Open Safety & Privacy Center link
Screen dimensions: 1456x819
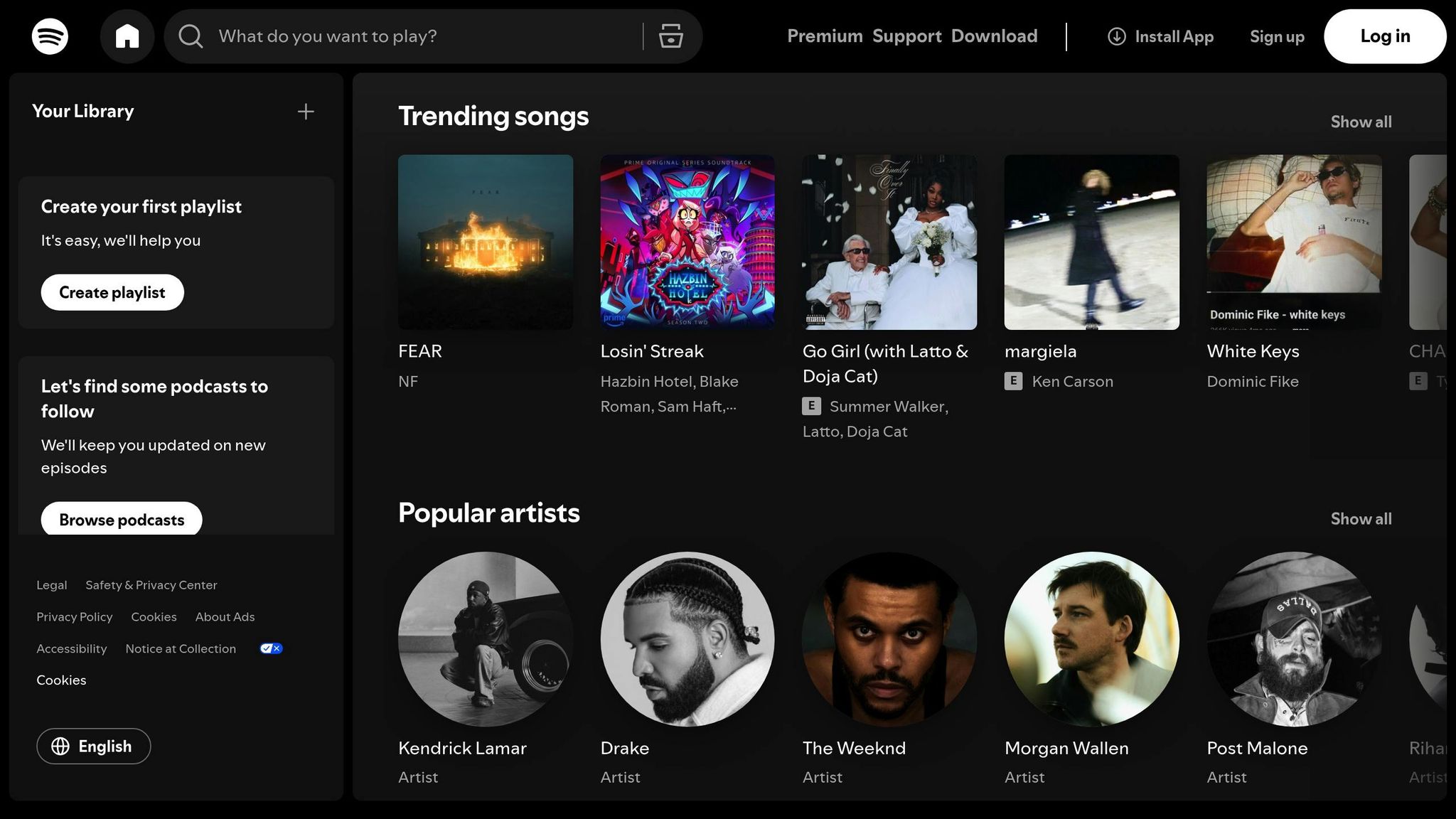(151, 585)
